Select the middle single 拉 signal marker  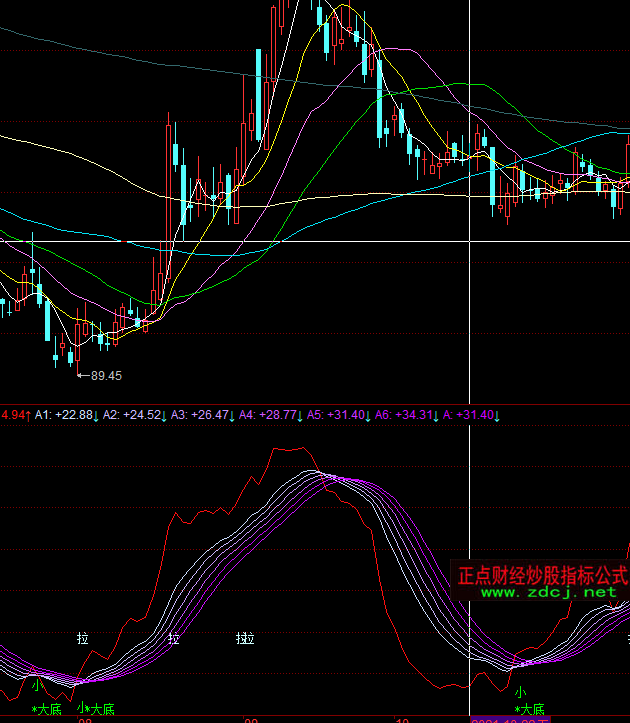(x=174, y=637)
